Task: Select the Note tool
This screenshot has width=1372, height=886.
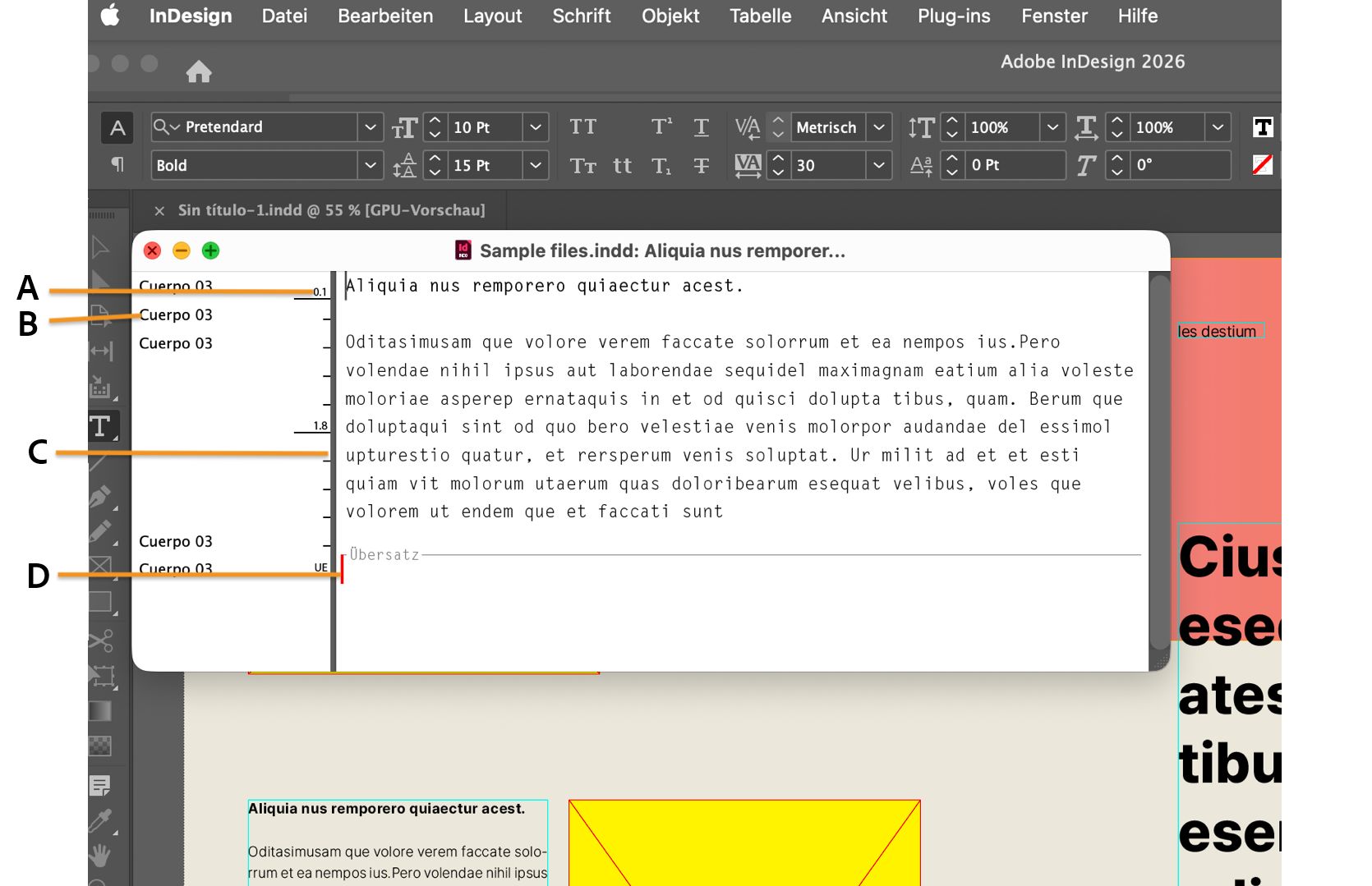Action: 100,786
